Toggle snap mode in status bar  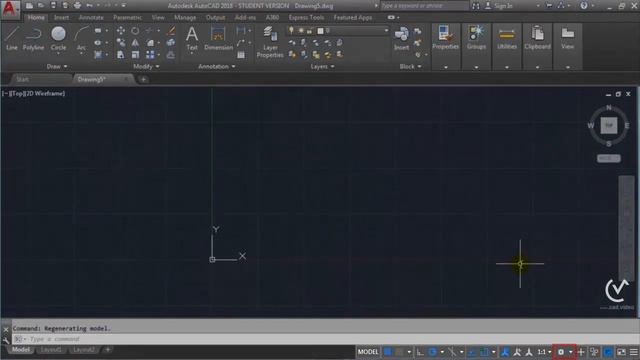[399, 352]
